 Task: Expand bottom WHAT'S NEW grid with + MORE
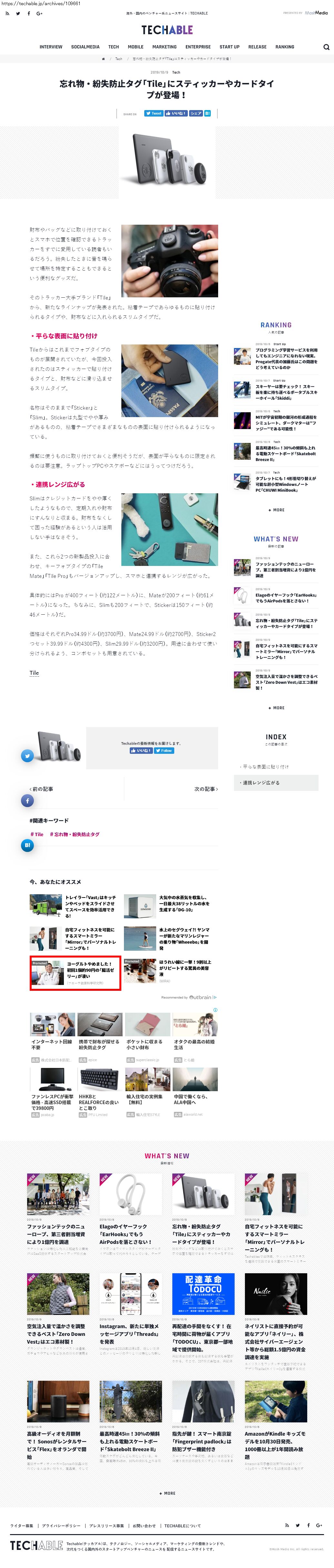[x=167, y=1493]
